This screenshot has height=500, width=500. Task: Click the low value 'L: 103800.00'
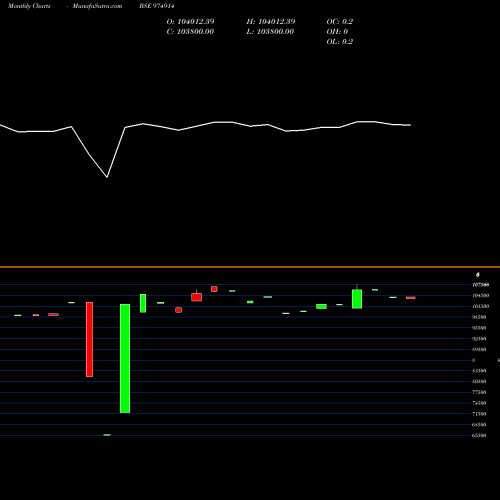click(270, 32)
